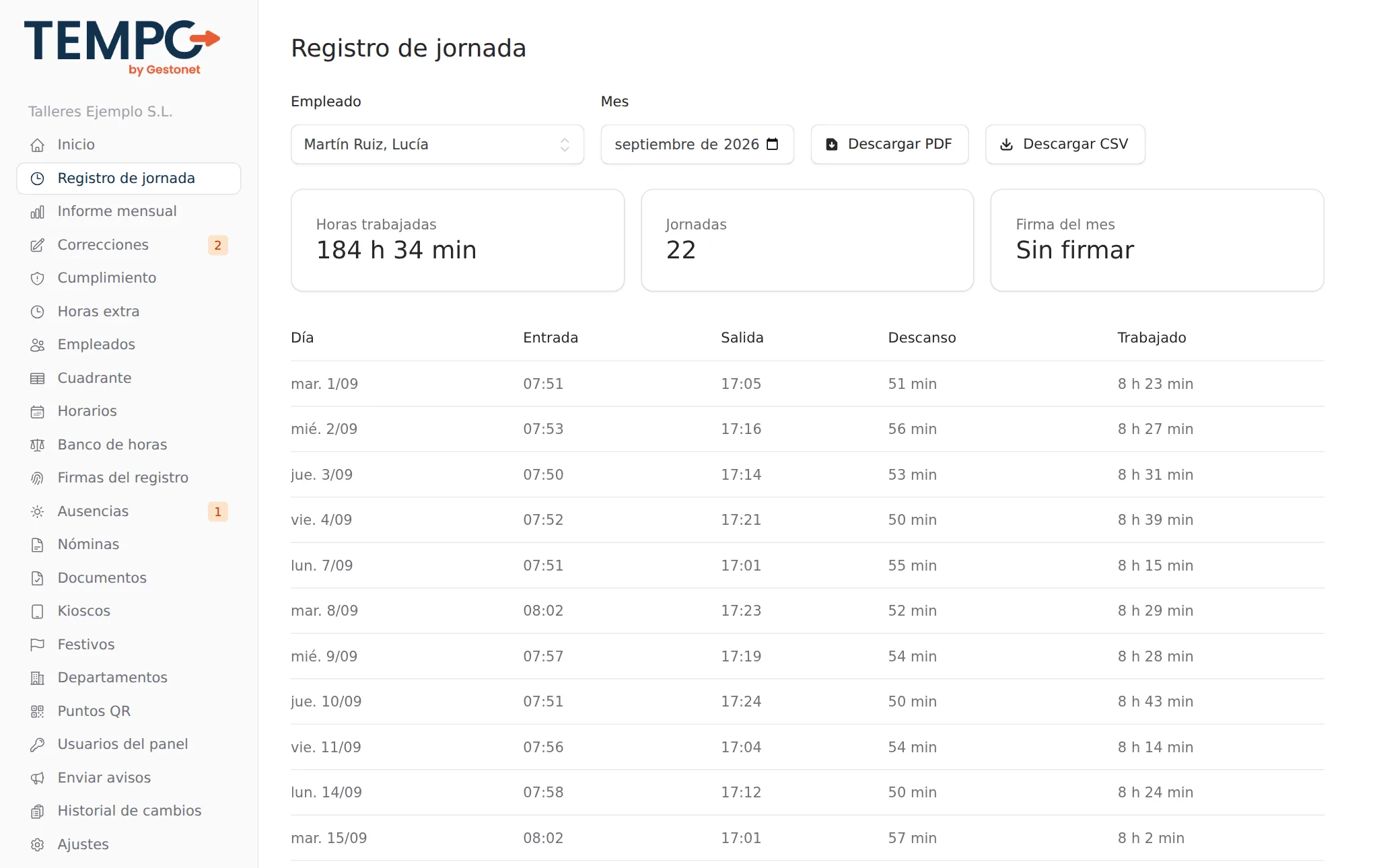
Task: Click the Firmas del registro fingerprint icon
Action: 38,478
